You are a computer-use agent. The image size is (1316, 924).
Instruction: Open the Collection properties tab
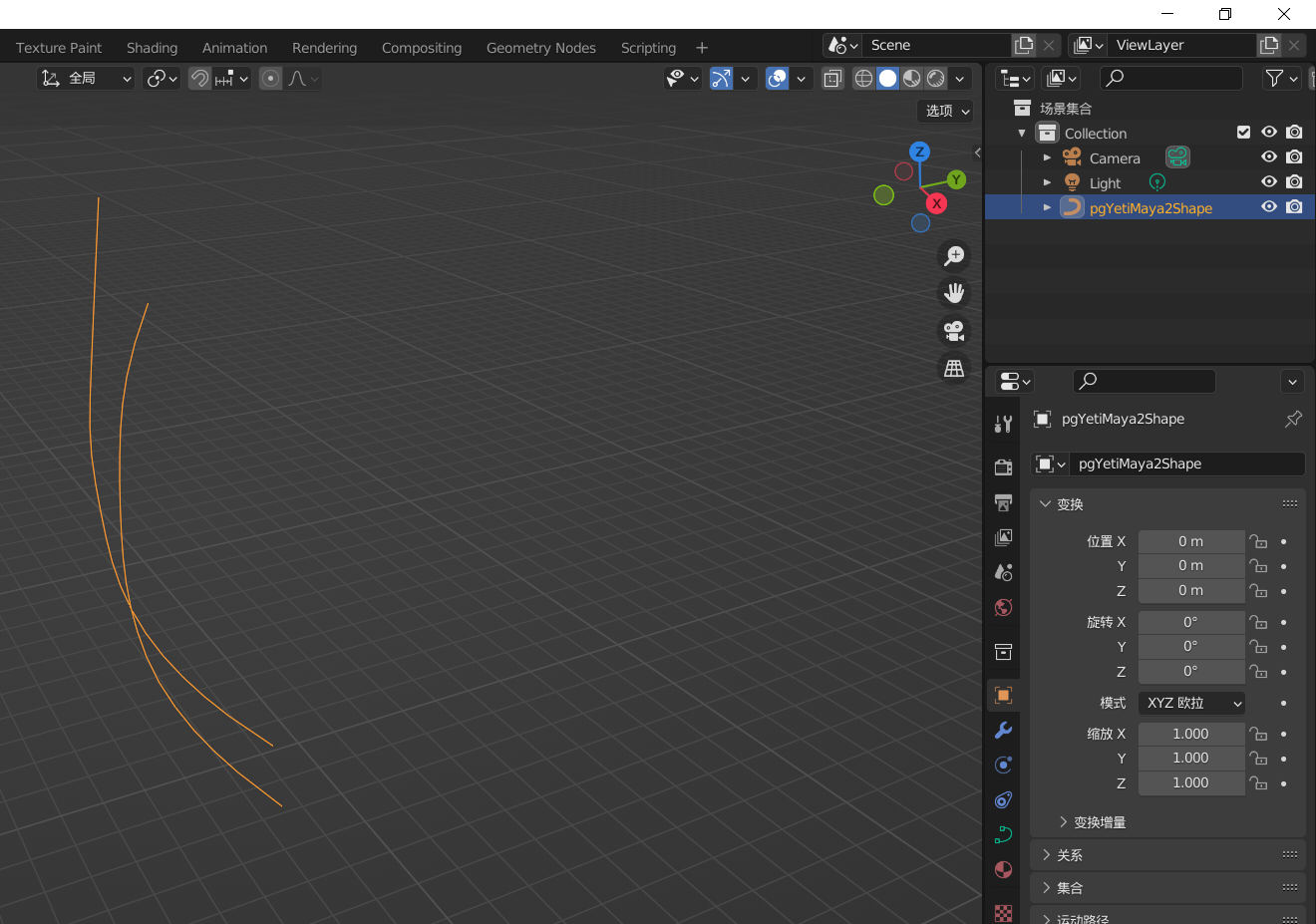1003,652
